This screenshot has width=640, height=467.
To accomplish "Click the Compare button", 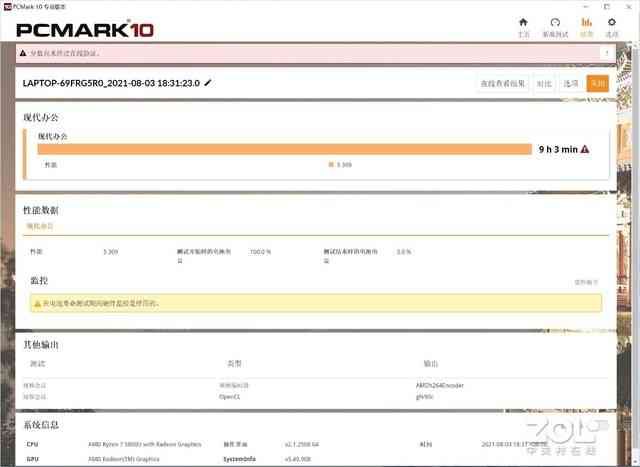I will tap(544, 84).
